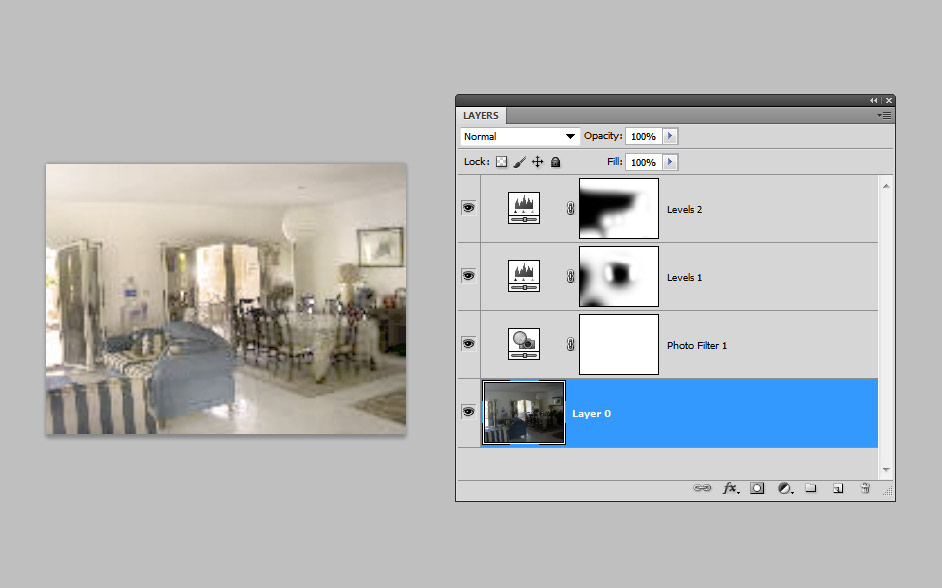Toggle visibility of Photo Filter 1 layer
Screen dimensions: 942x588
click(468, 344)
